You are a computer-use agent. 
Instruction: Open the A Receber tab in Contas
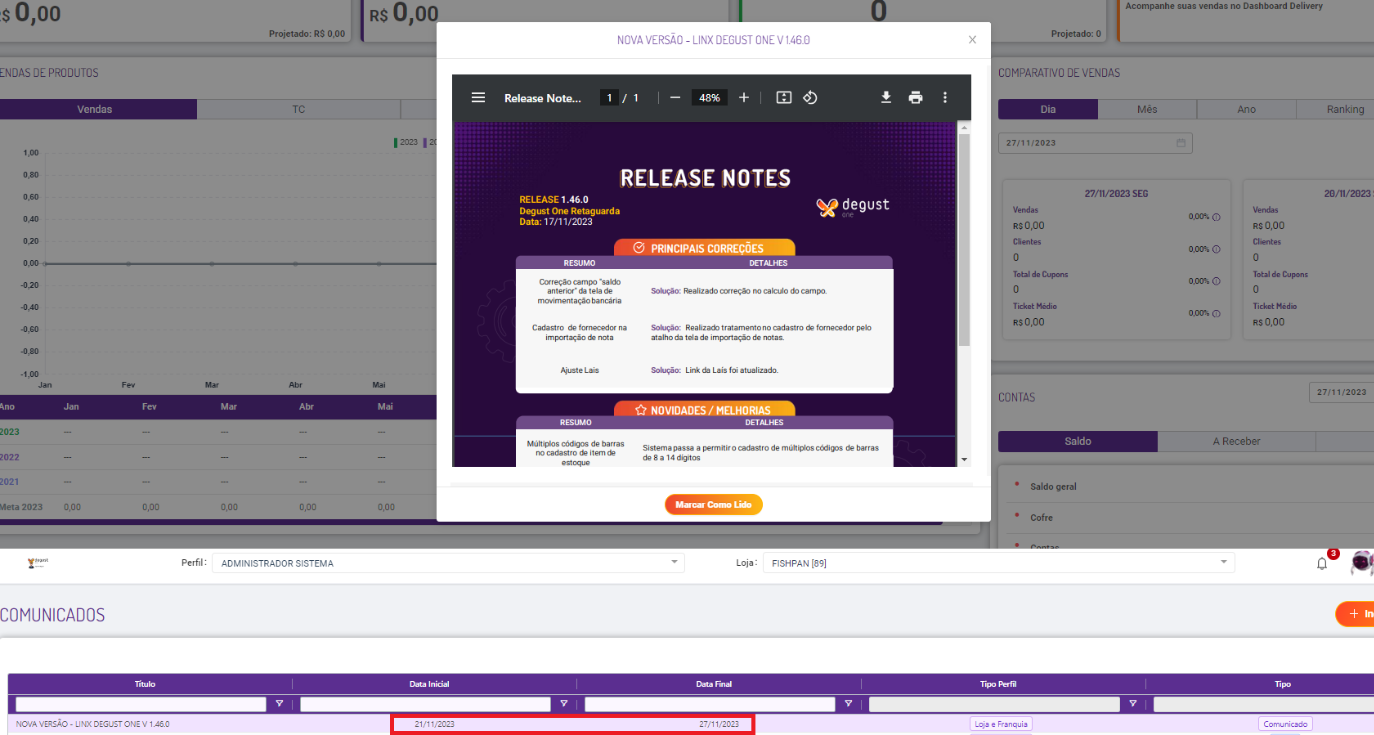1237,441
